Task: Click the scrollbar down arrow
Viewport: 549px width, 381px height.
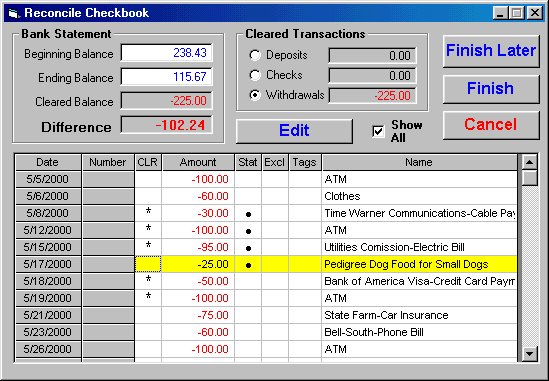Action: coord(529,354)
